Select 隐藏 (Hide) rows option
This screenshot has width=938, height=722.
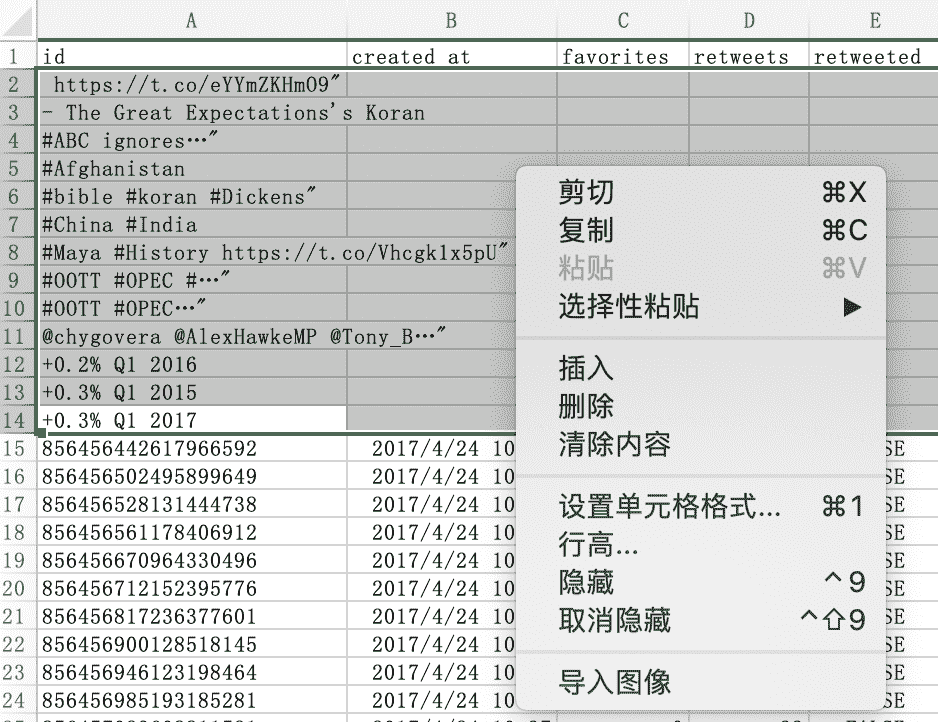[x=586, y=582]
